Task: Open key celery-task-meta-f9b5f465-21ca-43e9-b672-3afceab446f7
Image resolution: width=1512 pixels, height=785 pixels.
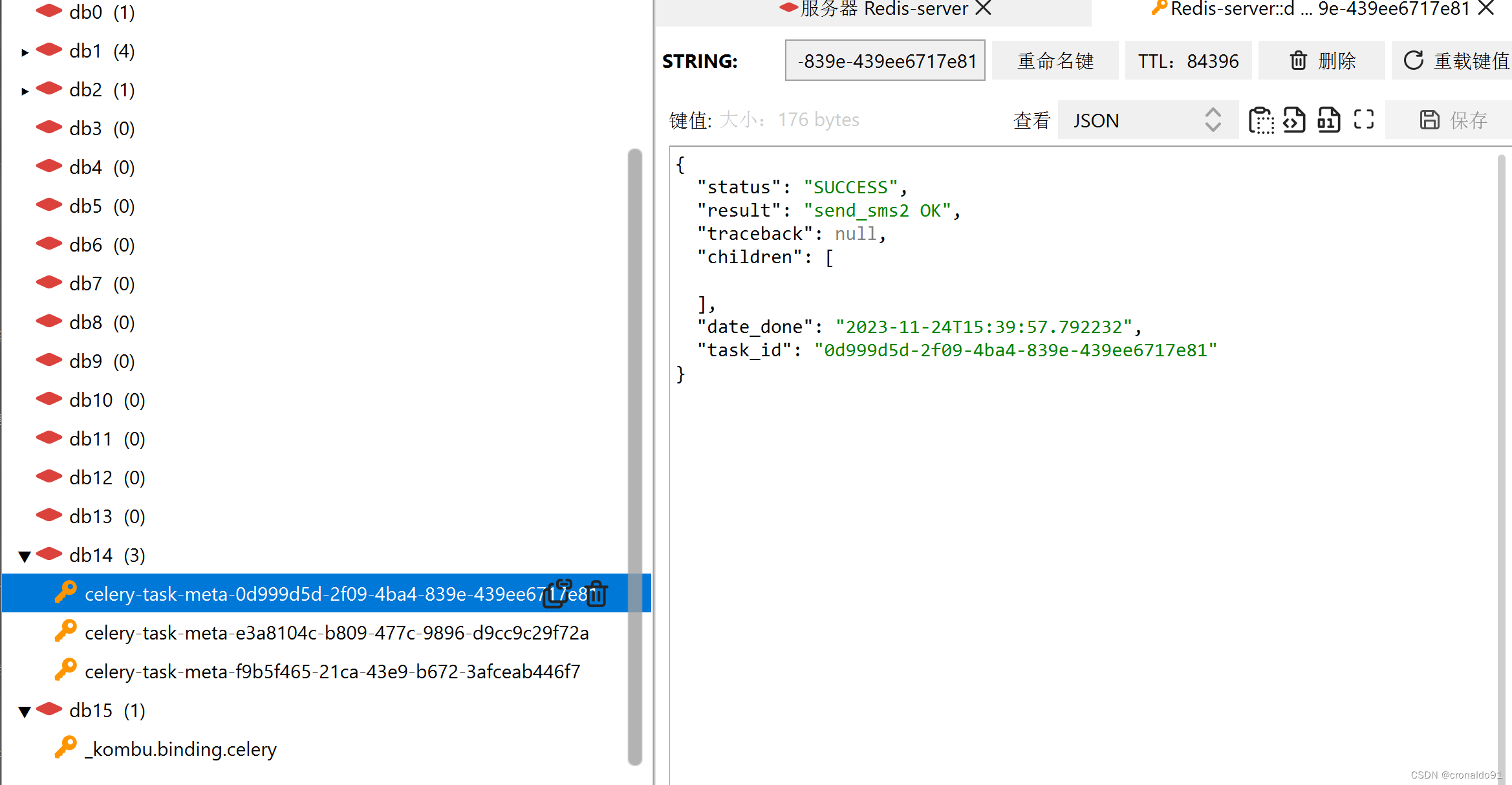Action: pos(332,672)
